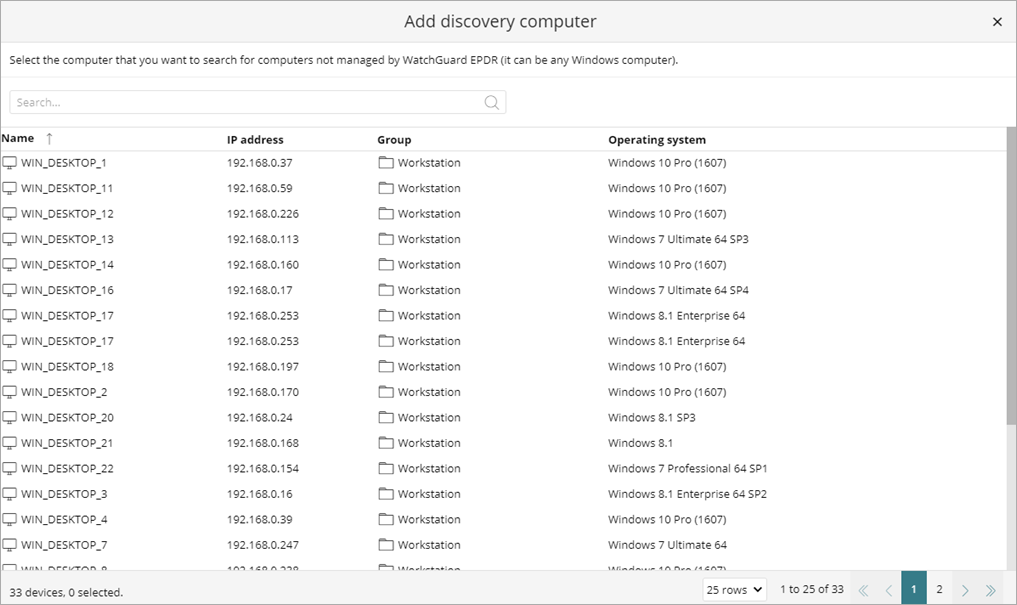Click the IP address column header
Screen dimensions: 1017x605
point(256,139)
